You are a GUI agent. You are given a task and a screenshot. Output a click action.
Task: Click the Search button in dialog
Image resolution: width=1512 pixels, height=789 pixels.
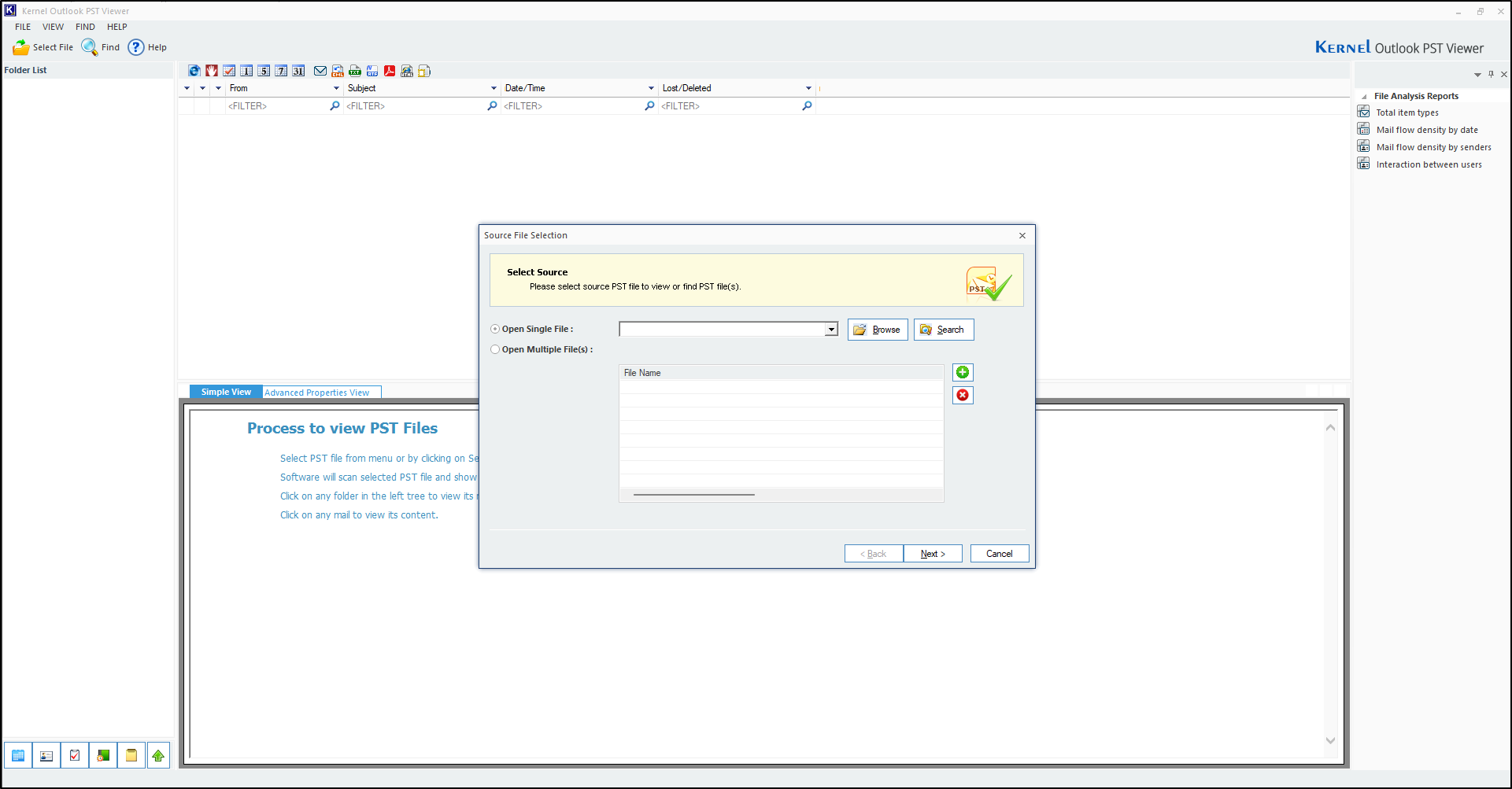point(944,330)
